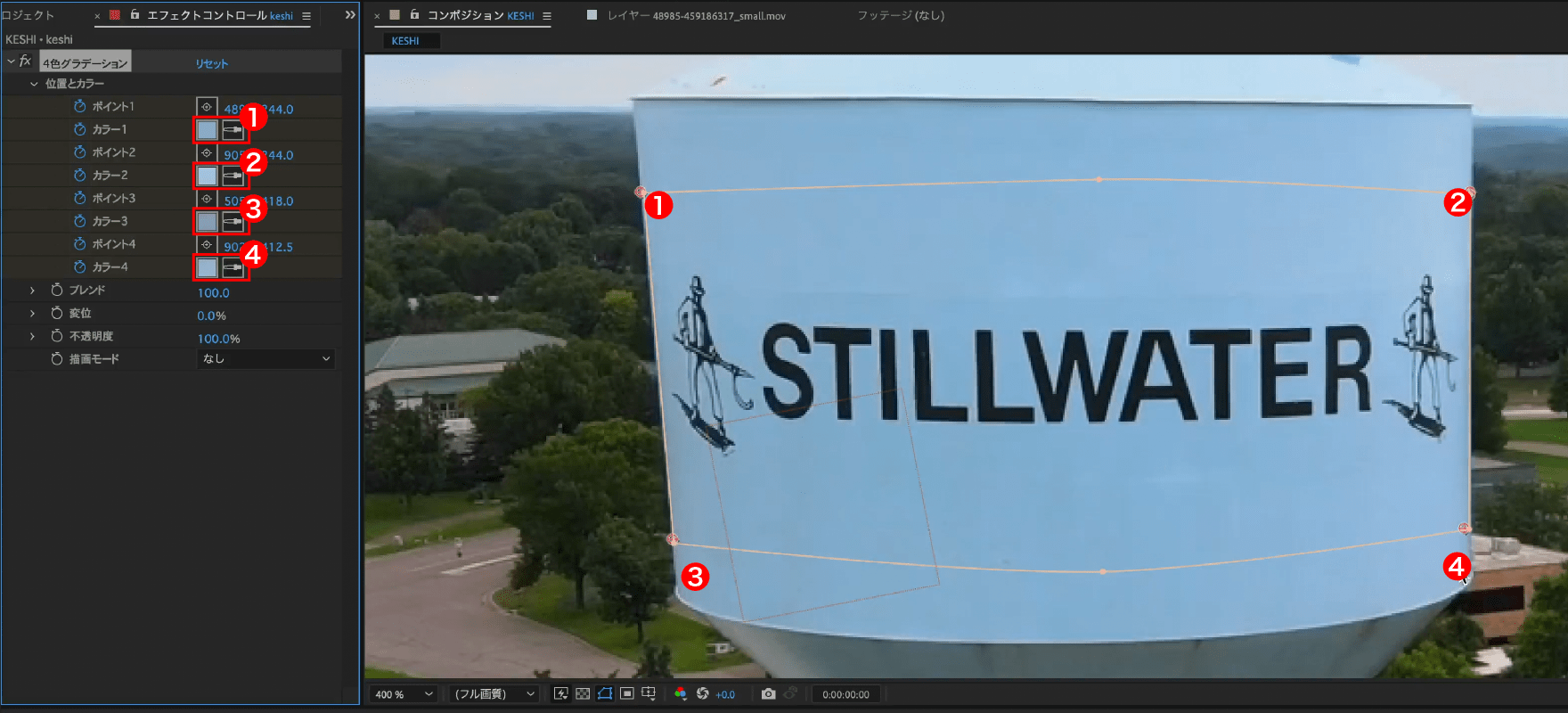1568x713 pixels.
Task: Open カラー4 color swatch
Action: point(207,267)
